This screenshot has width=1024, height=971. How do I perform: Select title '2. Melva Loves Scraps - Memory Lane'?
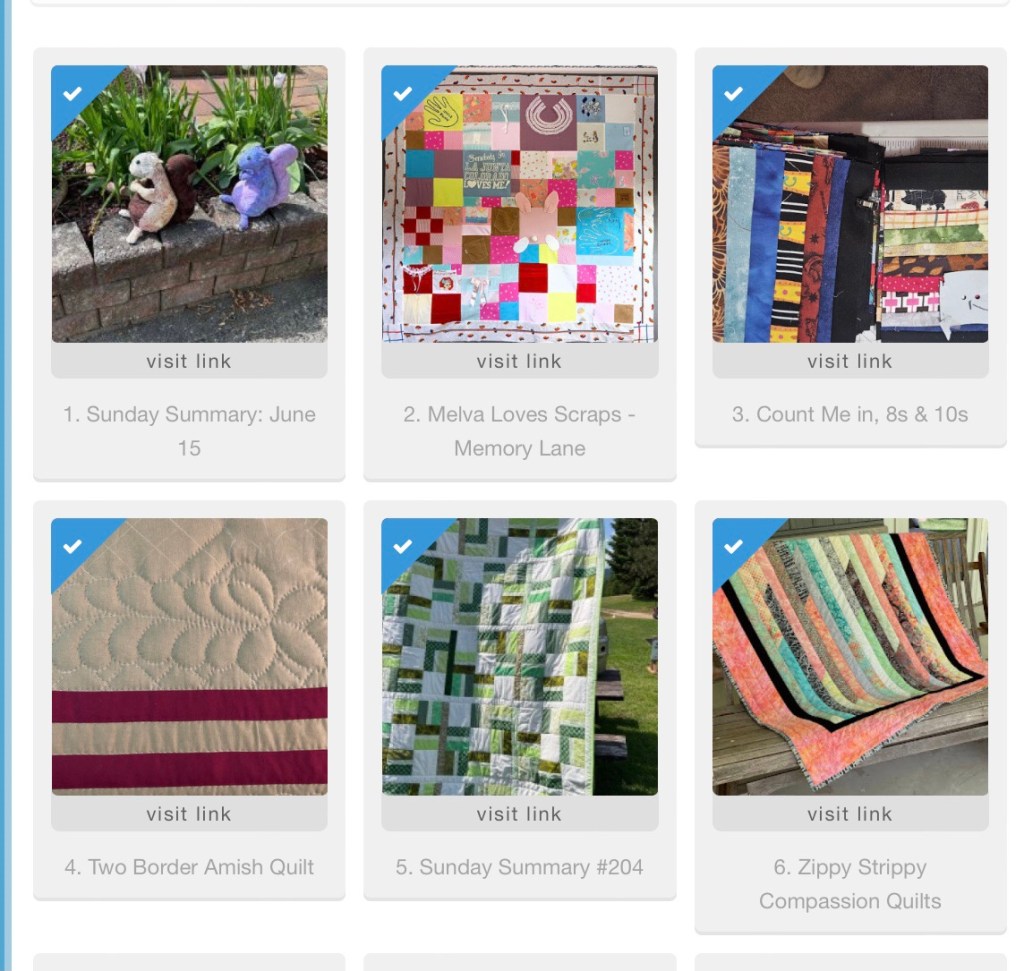(520, 431)
